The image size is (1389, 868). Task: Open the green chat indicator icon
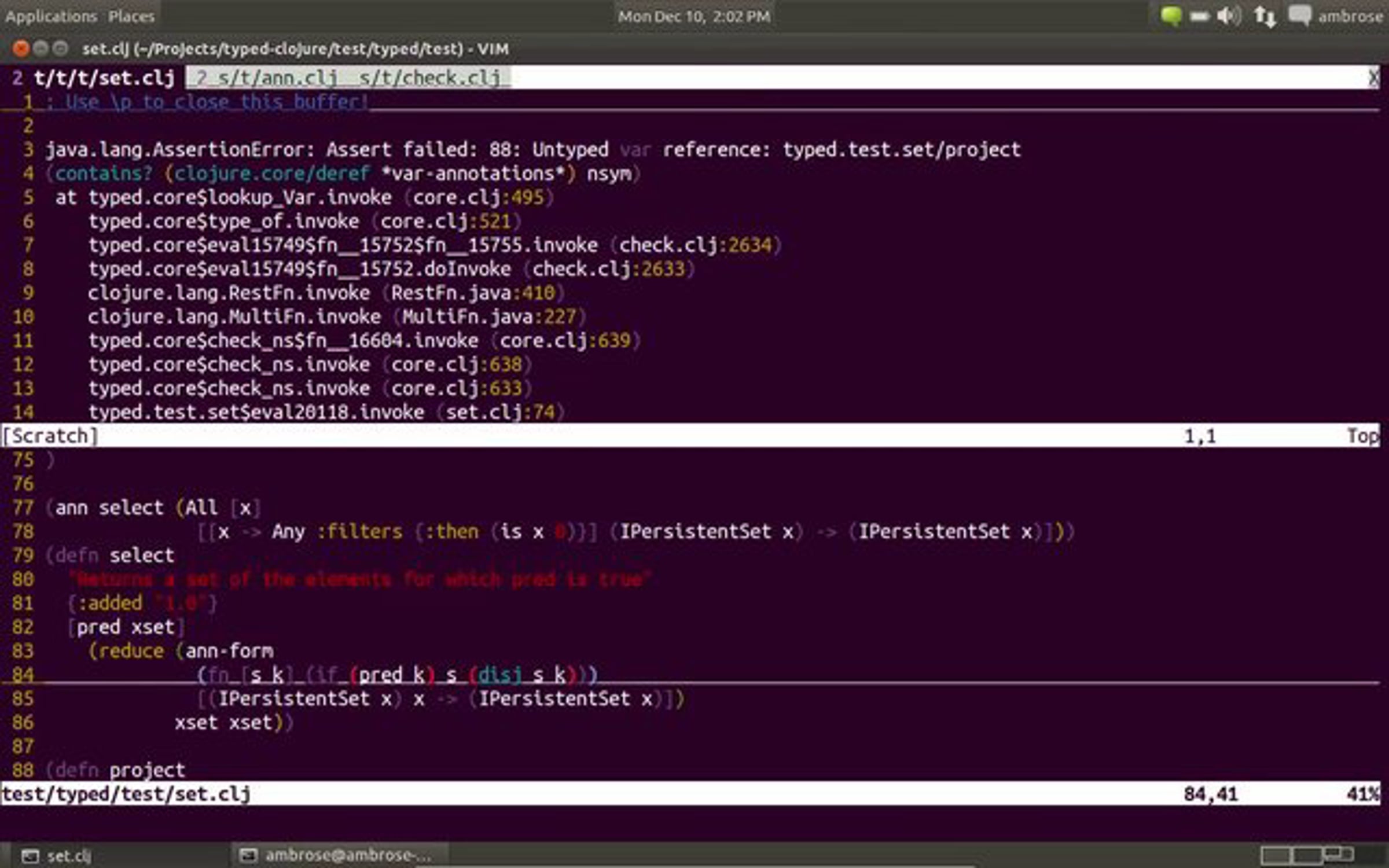point(1170,16)
